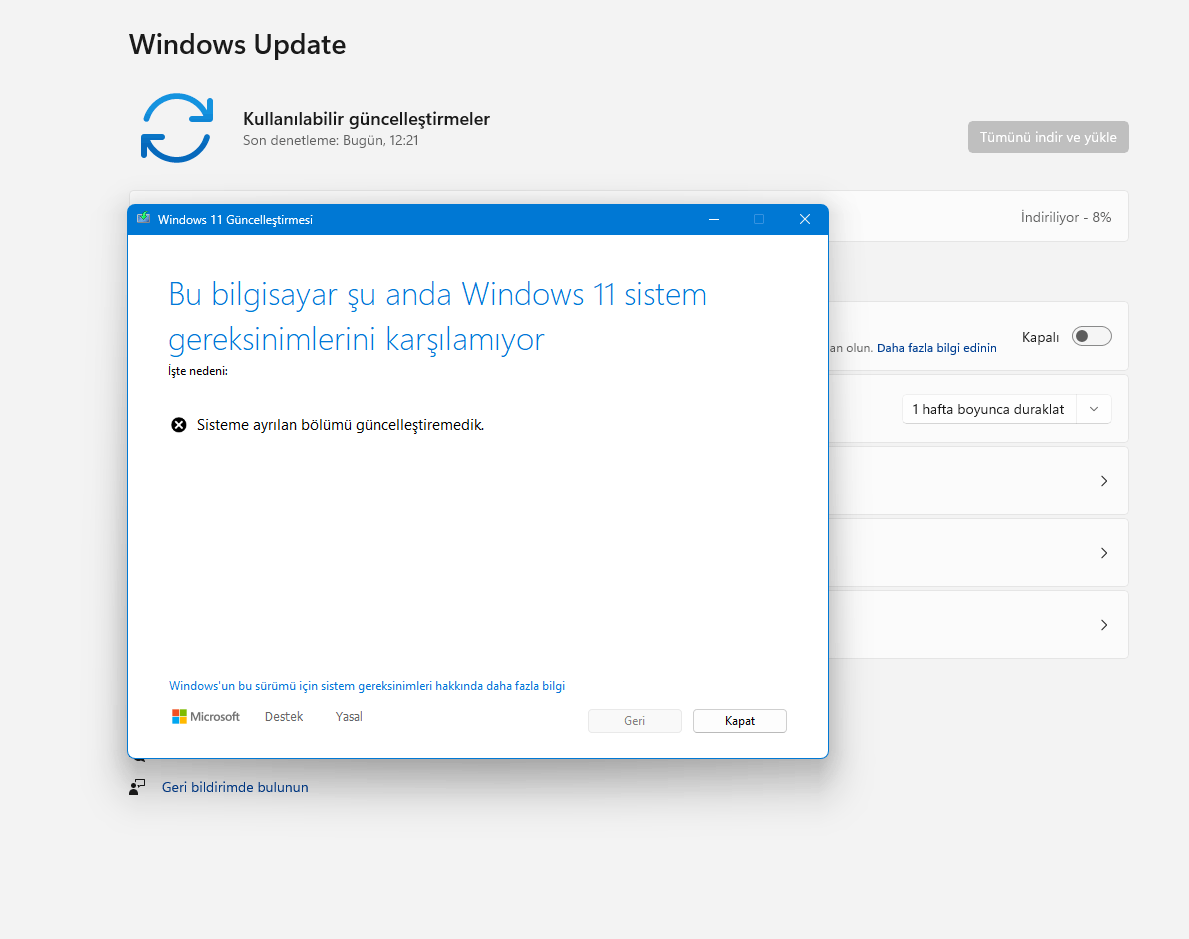Open the Destek link
The width and height of the screenshot is (1189, 939).
[284, 716]
